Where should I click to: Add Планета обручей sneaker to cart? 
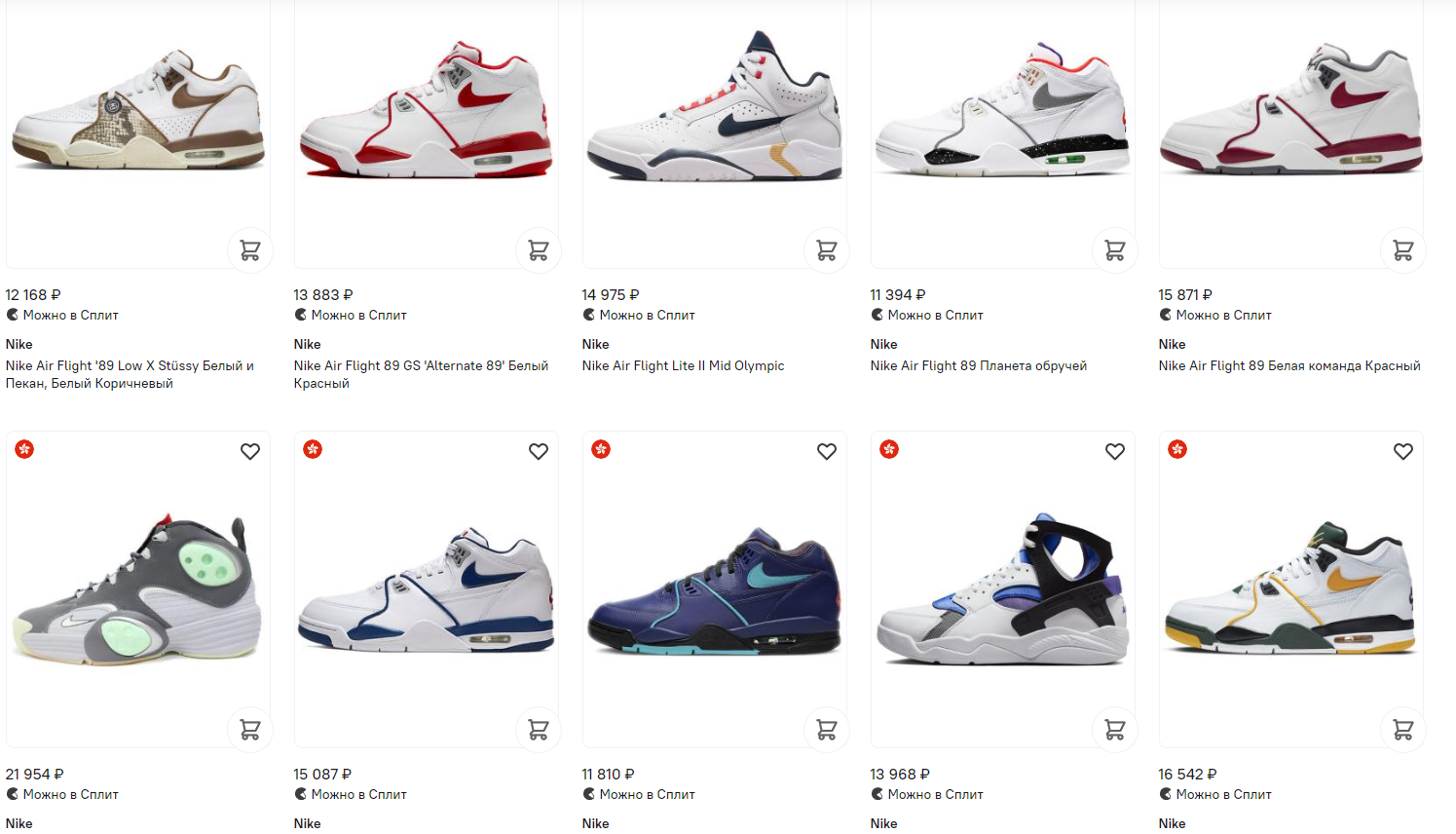coord(1115,250)
